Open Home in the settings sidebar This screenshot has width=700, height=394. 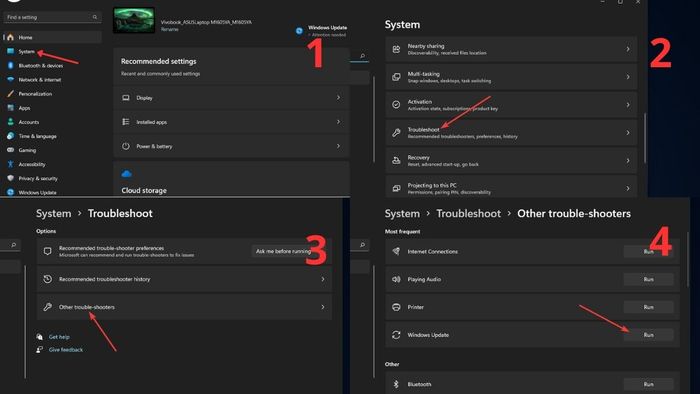53,37
